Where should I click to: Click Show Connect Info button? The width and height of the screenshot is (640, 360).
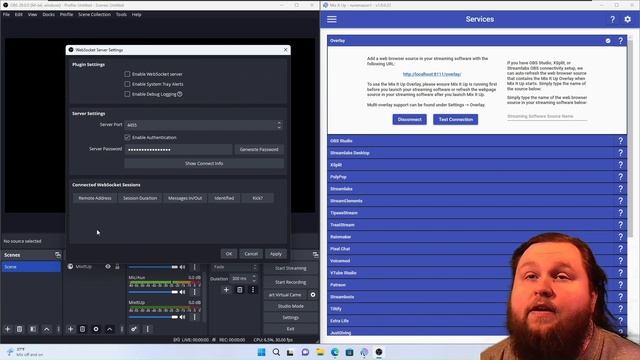204,163
